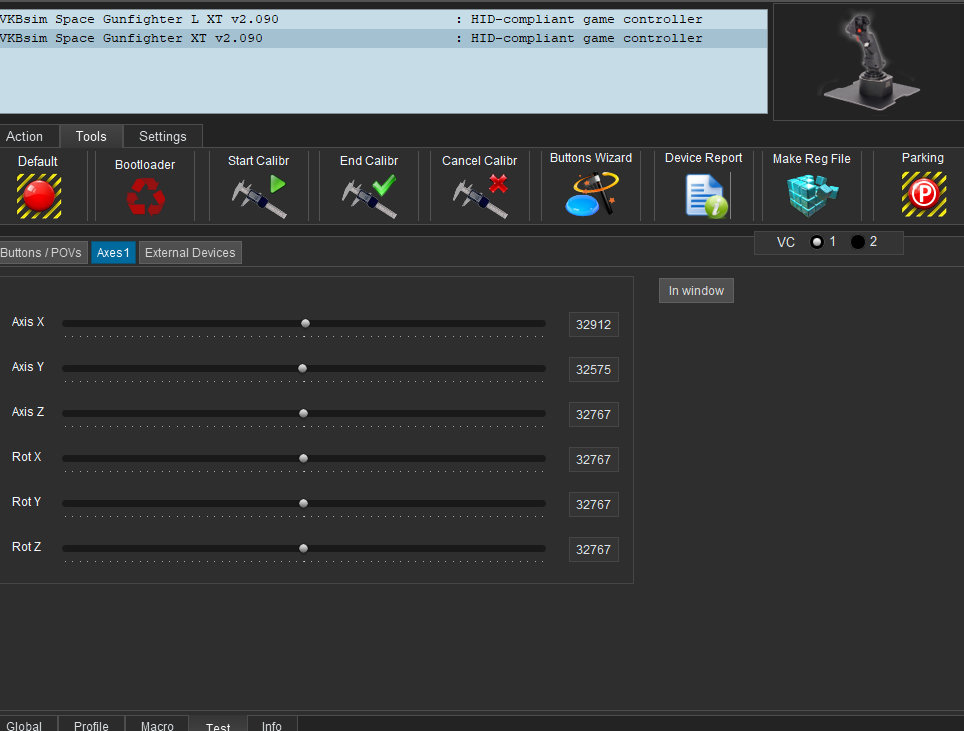Click the Axis Y value field 32575
This screenshot has width=964, height=731.
pos(593,369)
